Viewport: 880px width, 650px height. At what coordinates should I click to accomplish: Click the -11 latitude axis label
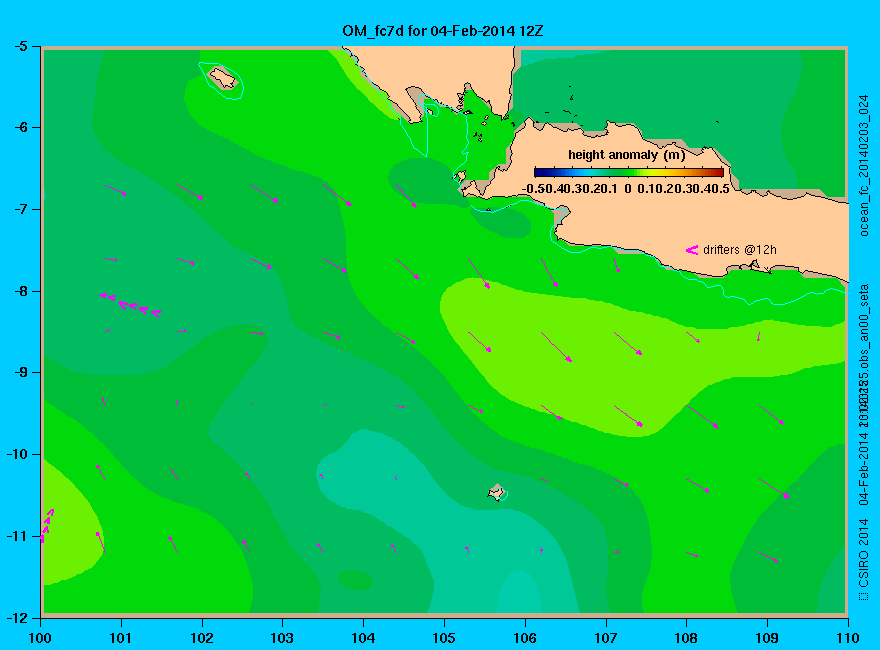[x=17, y=536]
